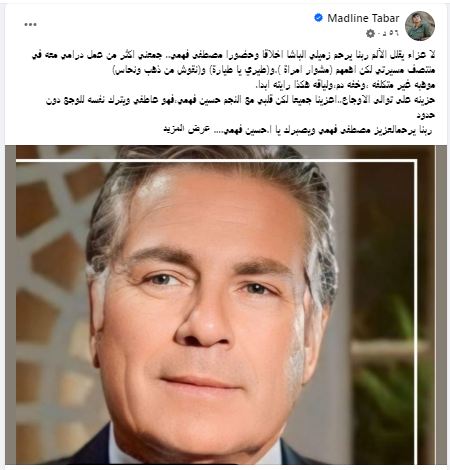Click the gear audience icon beside the timestamp
Viewport: 450px width, 470px height.
tap(370, 33)
